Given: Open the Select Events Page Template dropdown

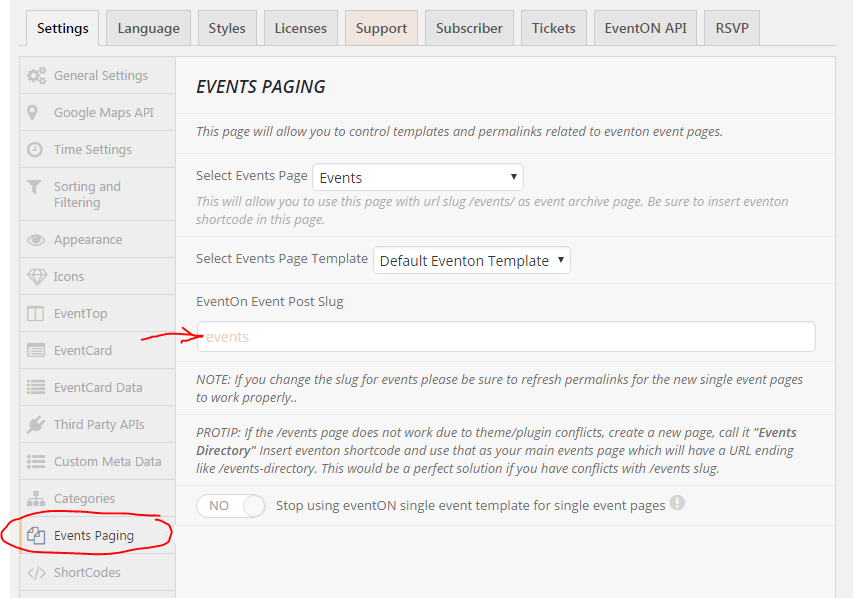Looking at the screenshot, I should click(x=472, y=261).
